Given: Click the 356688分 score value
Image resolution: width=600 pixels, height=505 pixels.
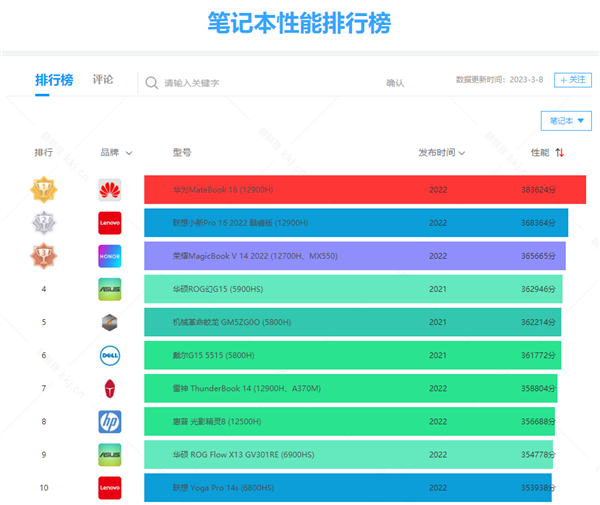Looking at the screenshot, I should pos(538,421).
